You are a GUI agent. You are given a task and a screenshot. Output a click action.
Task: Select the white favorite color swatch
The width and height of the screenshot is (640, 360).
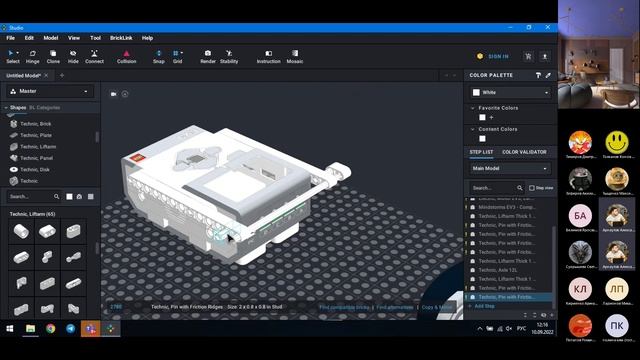(482, 118)
